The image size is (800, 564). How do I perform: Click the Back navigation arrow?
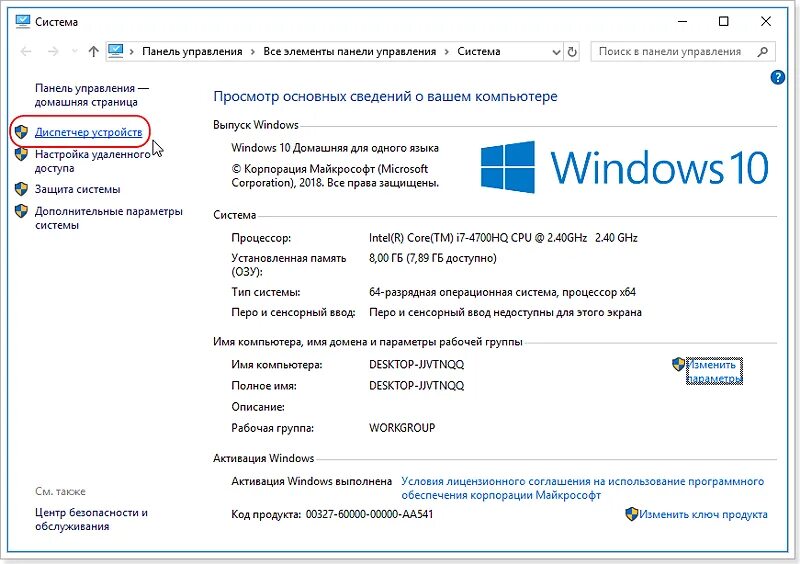(x=26, y=52)
